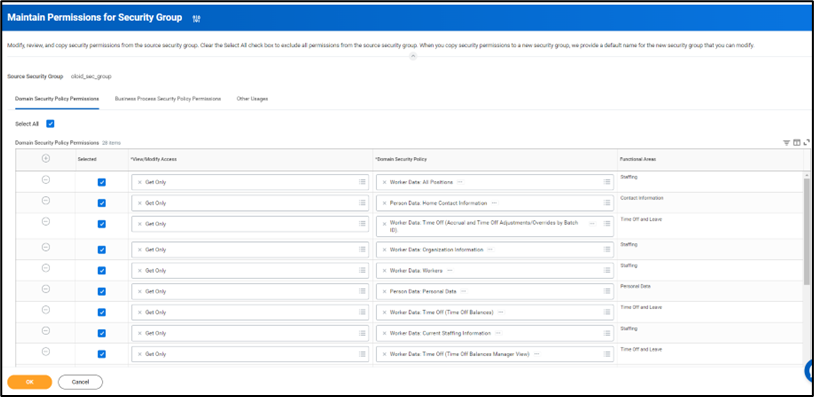Clear the Worker Data: Organization Information value

pos(384,250)
